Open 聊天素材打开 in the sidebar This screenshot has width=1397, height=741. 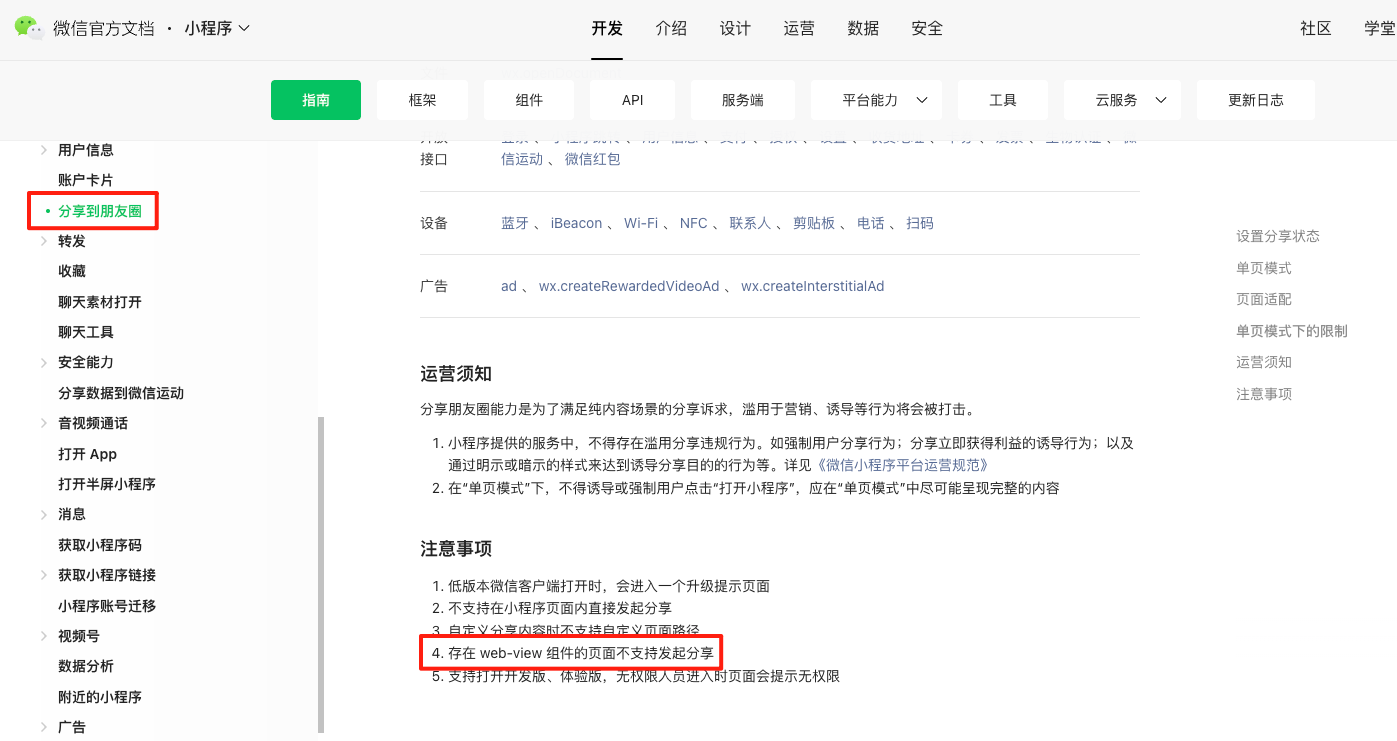coord(100,302)
